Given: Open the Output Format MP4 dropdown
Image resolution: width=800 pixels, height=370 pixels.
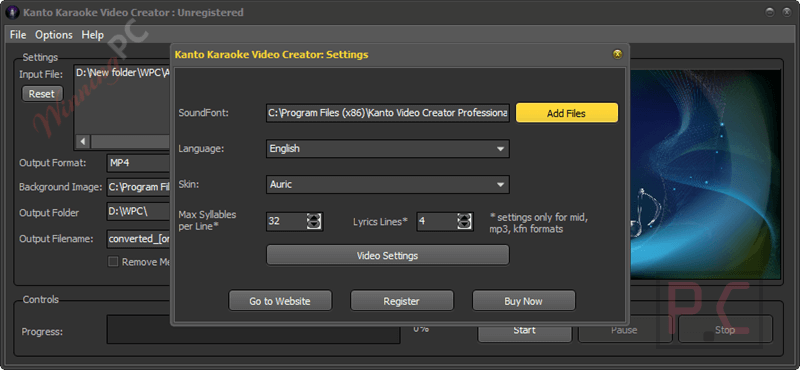Looking at the screenshot, I should [139, 163].
